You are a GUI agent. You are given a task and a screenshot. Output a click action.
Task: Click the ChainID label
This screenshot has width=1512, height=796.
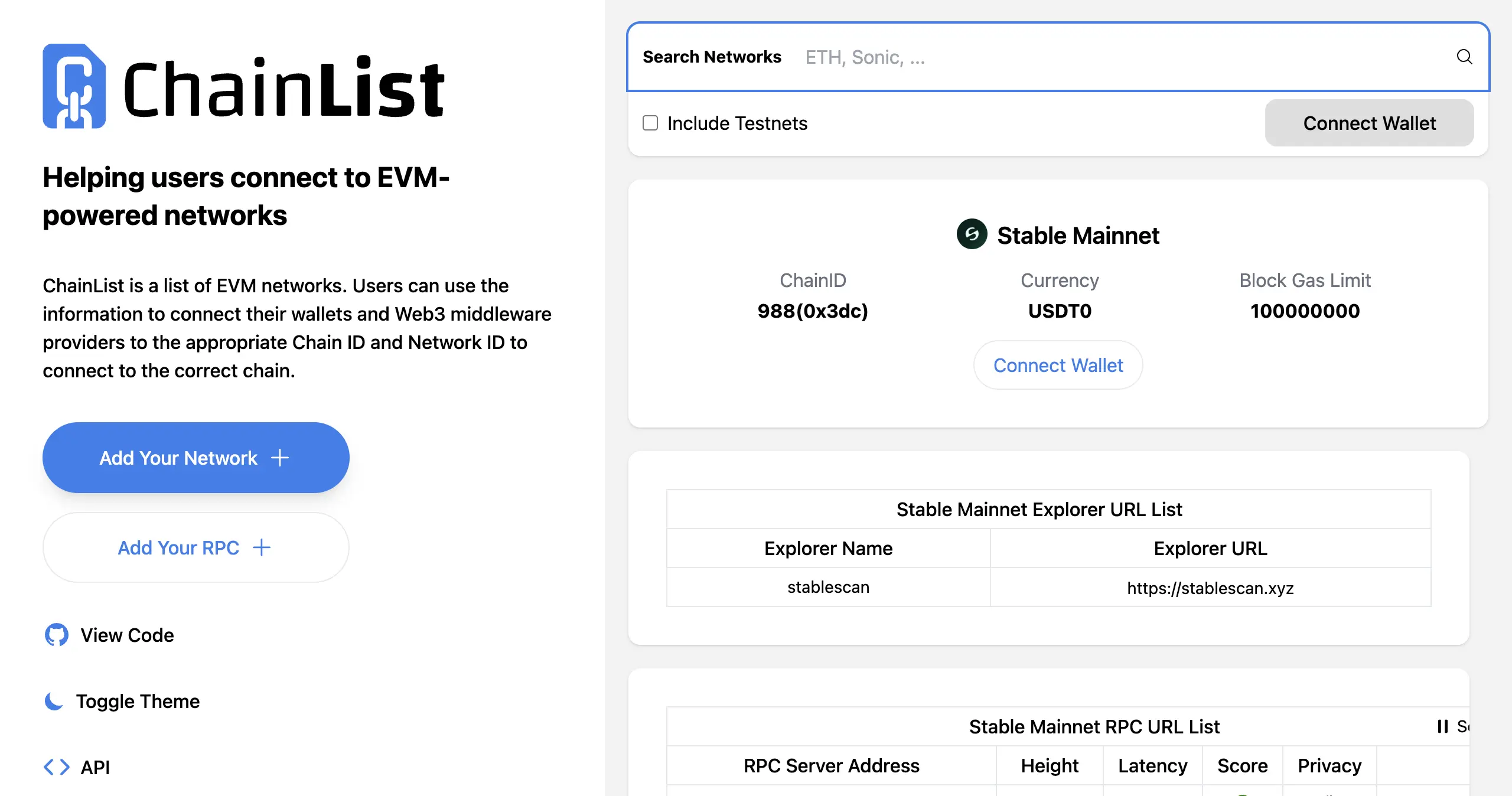813,280
